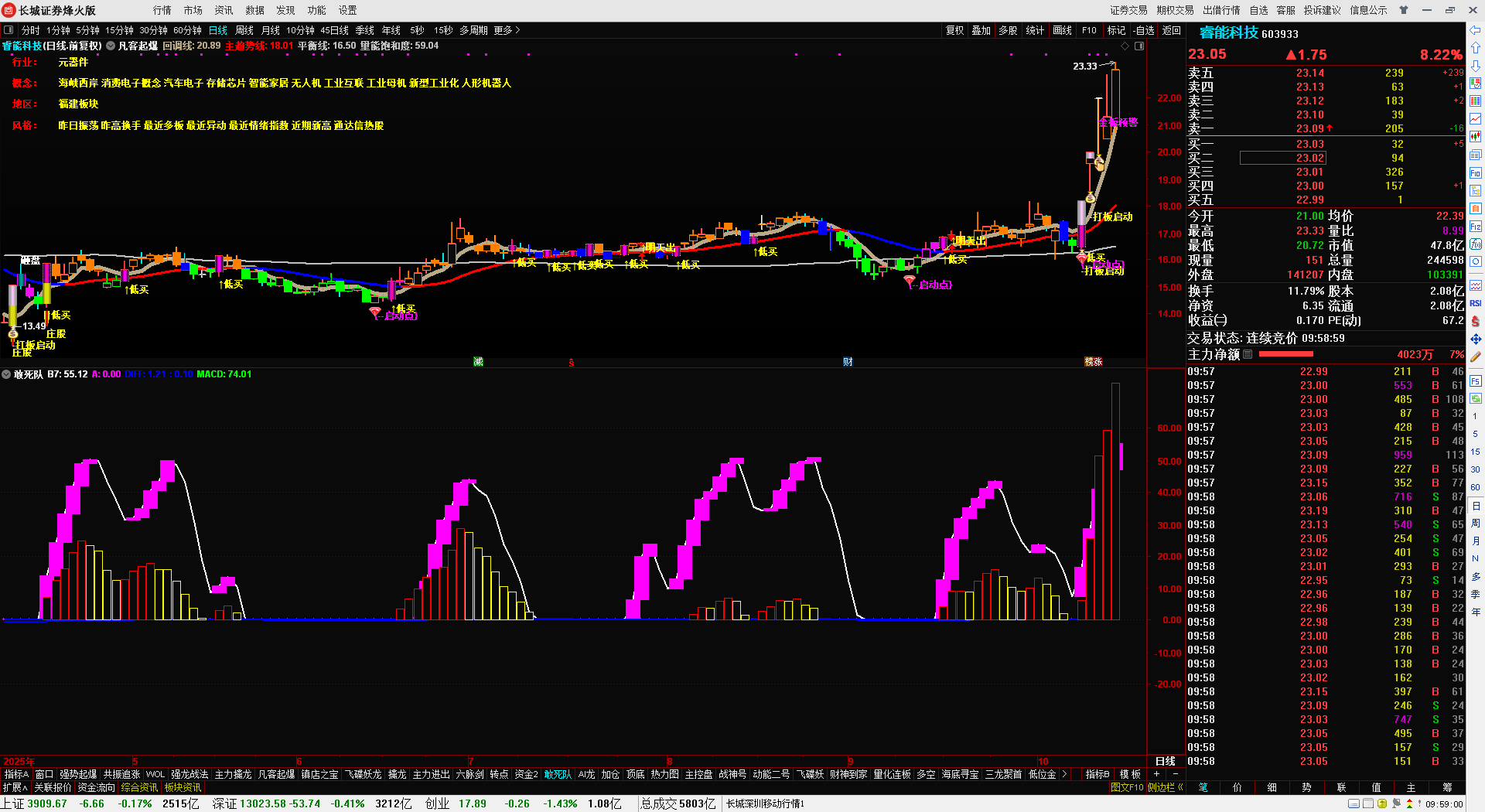The width and height of the screenshot is (1485, 812).
Task: Click 模板 button
Action: pyautogui.click(x=1130, y=774)
